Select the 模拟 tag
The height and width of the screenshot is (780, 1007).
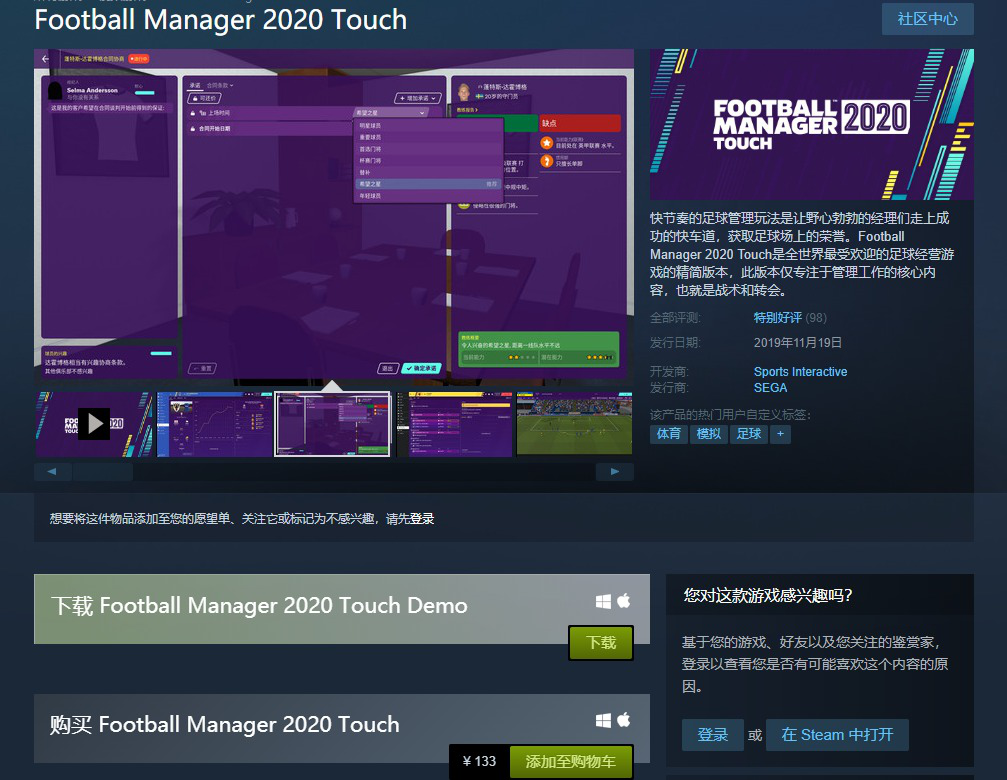709,434
